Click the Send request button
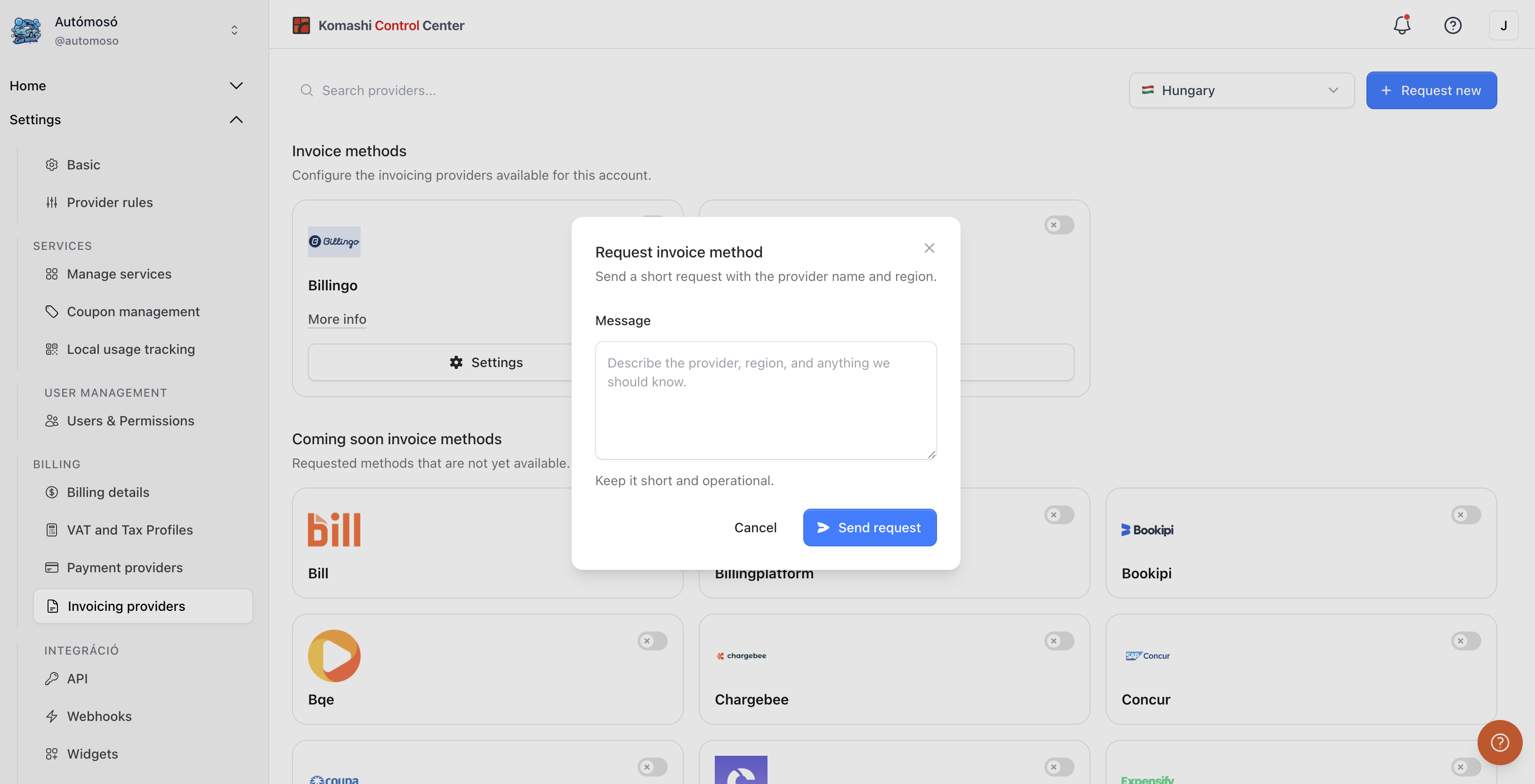This screenshot has width=1535, height=784. coord(869,527)
